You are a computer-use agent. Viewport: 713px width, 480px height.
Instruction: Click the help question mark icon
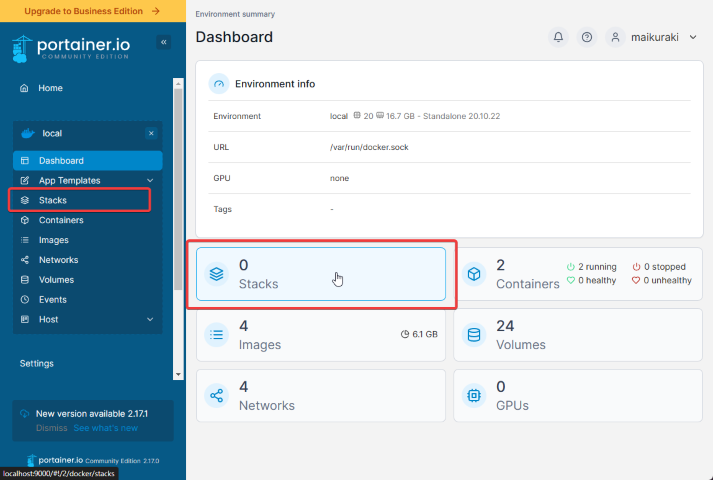[x=587, y=37]
